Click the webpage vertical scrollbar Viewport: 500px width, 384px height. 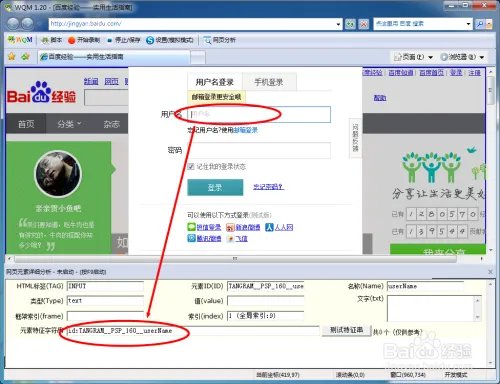(490, 161)
